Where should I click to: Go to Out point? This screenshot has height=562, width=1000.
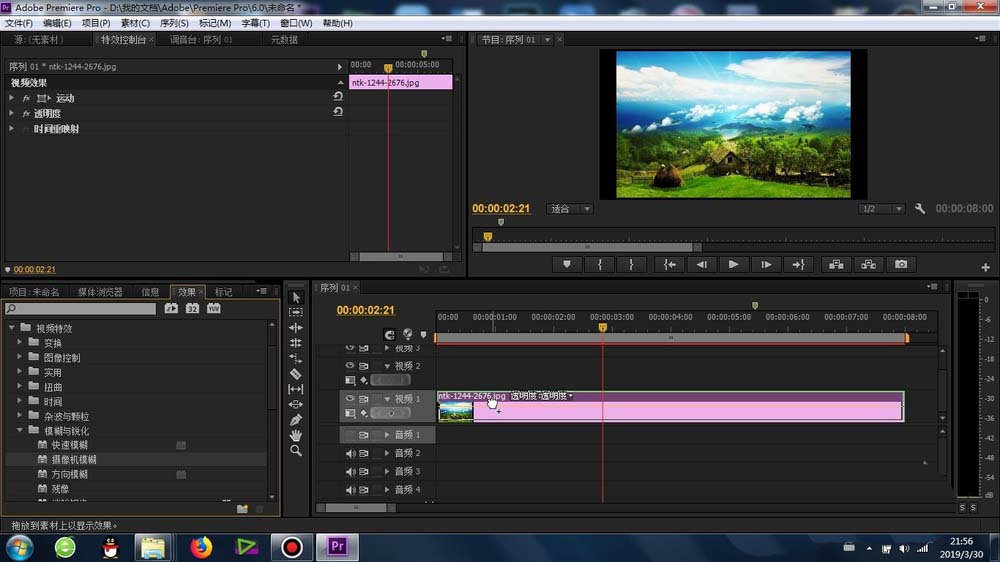click(x=798, y=265)
